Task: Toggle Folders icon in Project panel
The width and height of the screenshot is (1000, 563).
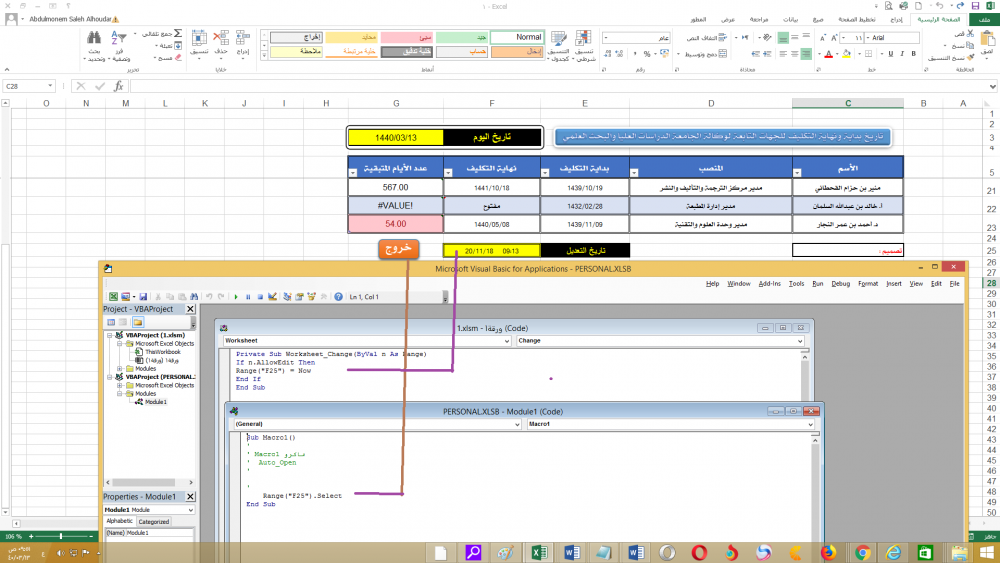Action: pyautogui.click(x=138, y=323)
